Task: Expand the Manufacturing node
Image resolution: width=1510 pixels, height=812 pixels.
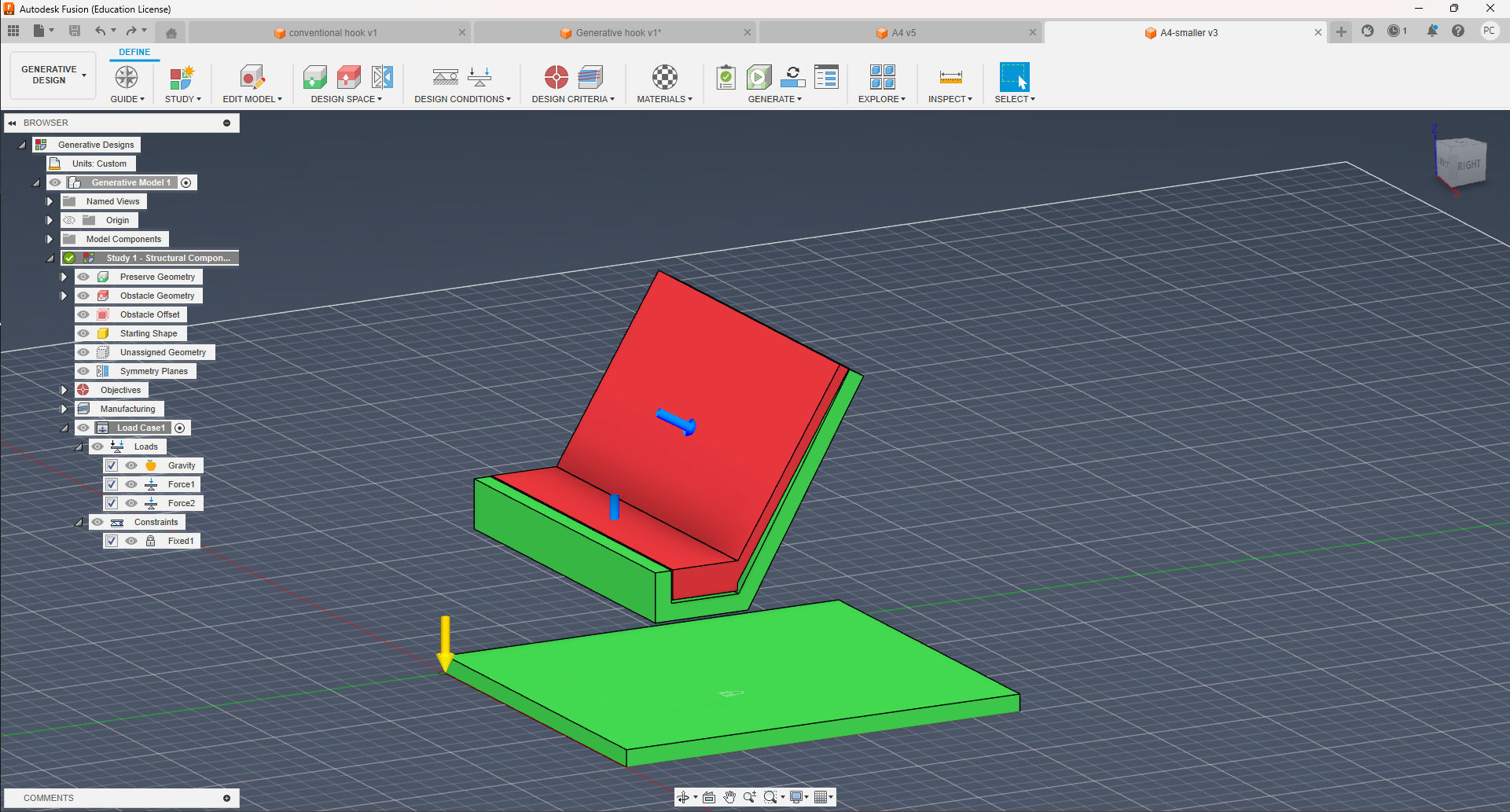Action: pos(64,409)
